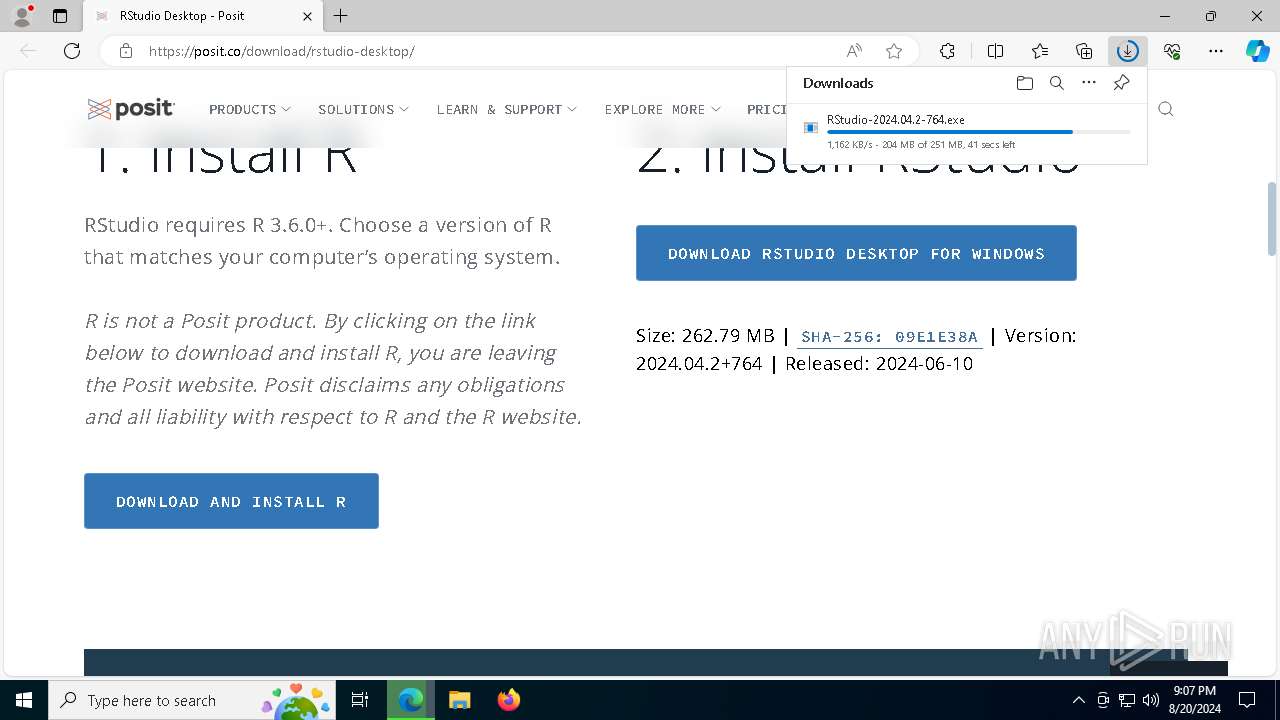Click the page vertical scrollbar
Viewport: 1280px width, 720px height.
tap(1272, 217)
